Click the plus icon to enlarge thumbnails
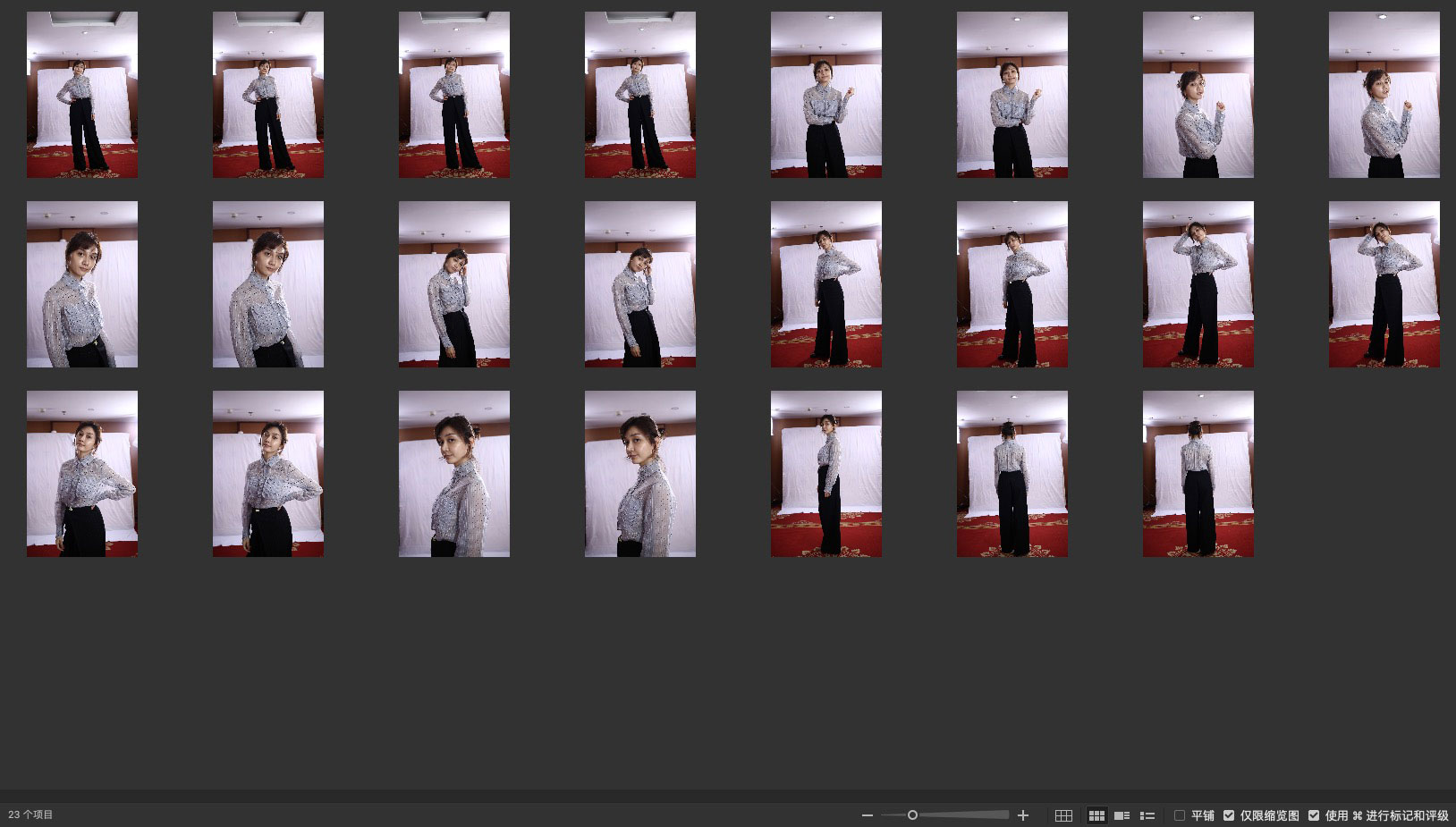The height and width of the screenshot is (827, 1456). [x=1023, y=815]
